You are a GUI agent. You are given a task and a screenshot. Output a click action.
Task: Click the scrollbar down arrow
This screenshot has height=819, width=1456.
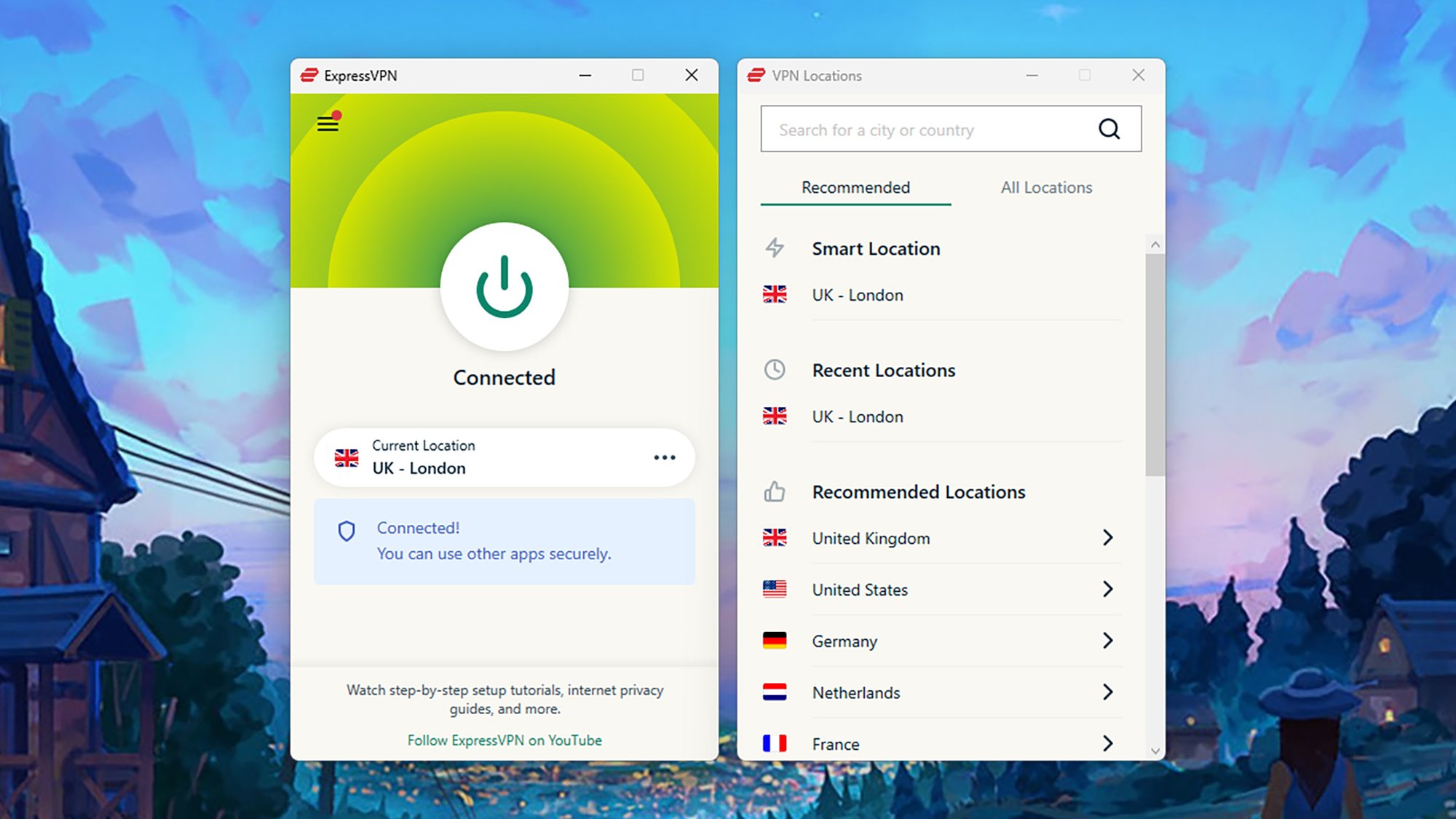click(x=1155, y=751)
